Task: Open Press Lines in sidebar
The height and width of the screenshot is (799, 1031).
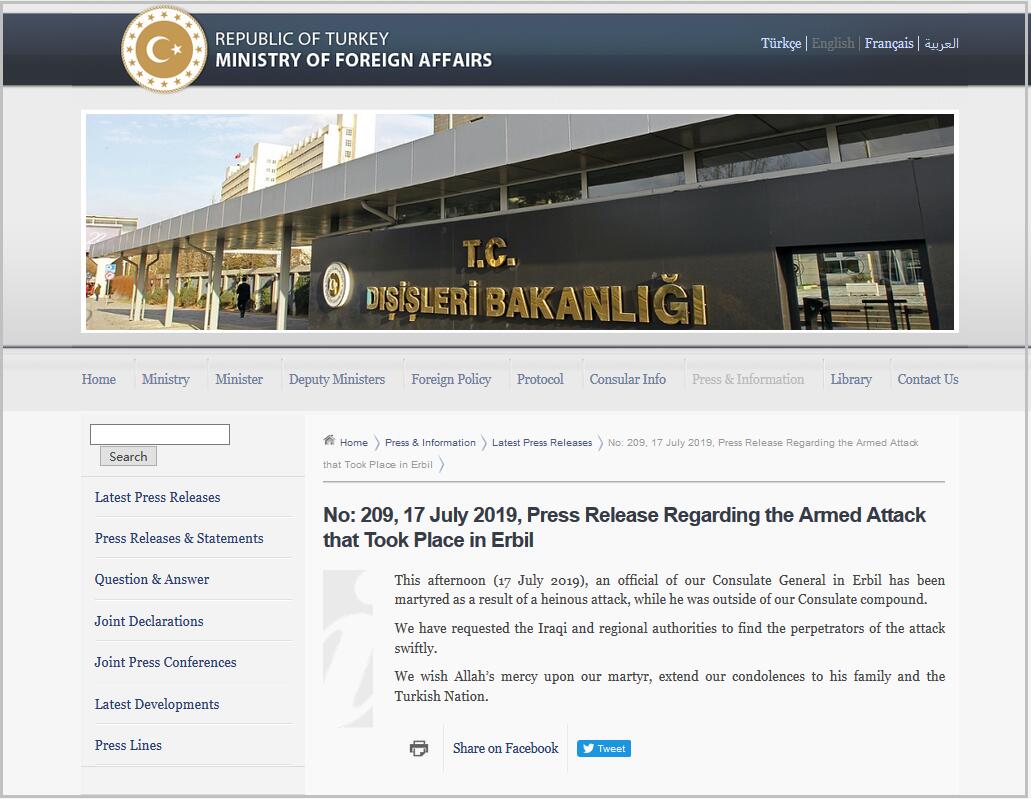Action: tap(128, 745)
